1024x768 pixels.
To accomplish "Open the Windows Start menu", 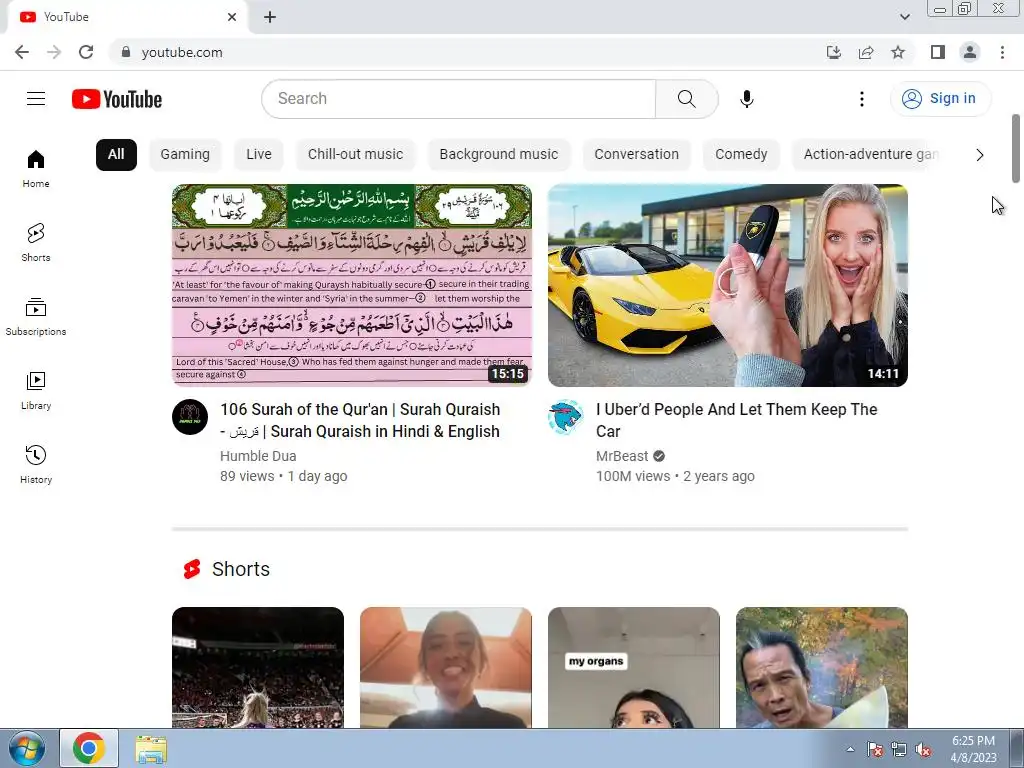I will [27, 748].
